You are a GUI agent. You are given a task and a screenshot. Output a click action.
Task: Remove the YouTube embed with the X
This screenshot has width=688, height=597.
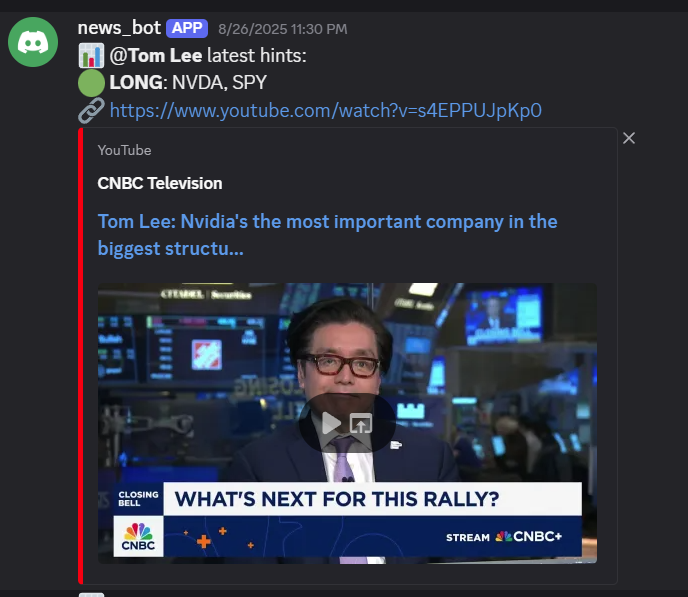[629, 138]
